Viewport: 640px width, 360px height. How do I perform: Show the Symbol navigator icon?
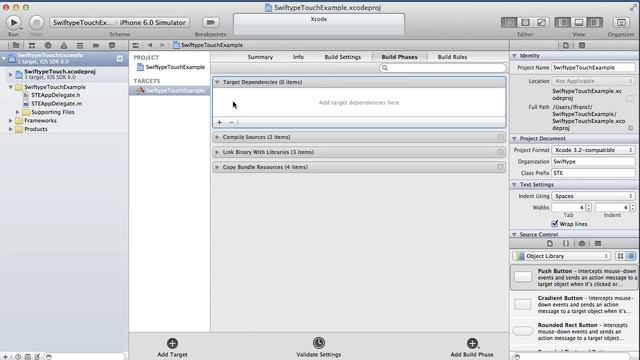tap(32, 45)
